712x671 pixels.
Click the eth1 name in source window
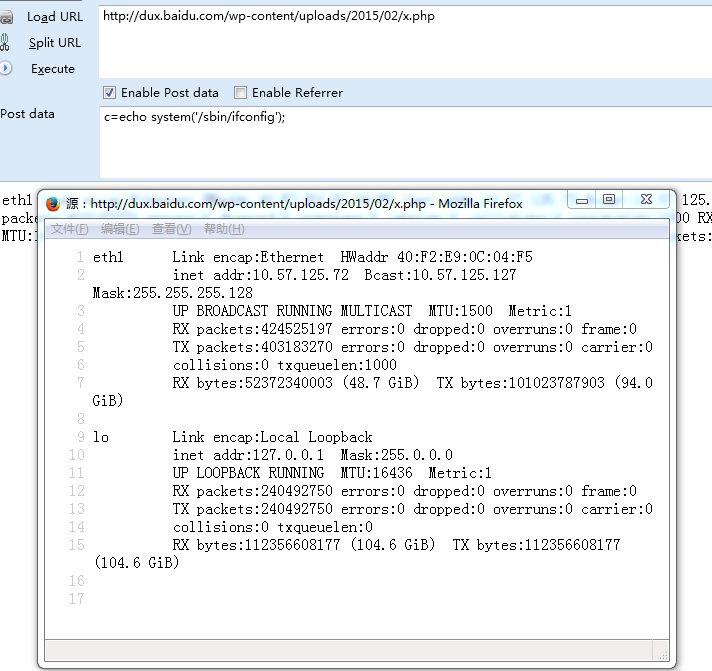pyautogui.click(x=108, y=257)
